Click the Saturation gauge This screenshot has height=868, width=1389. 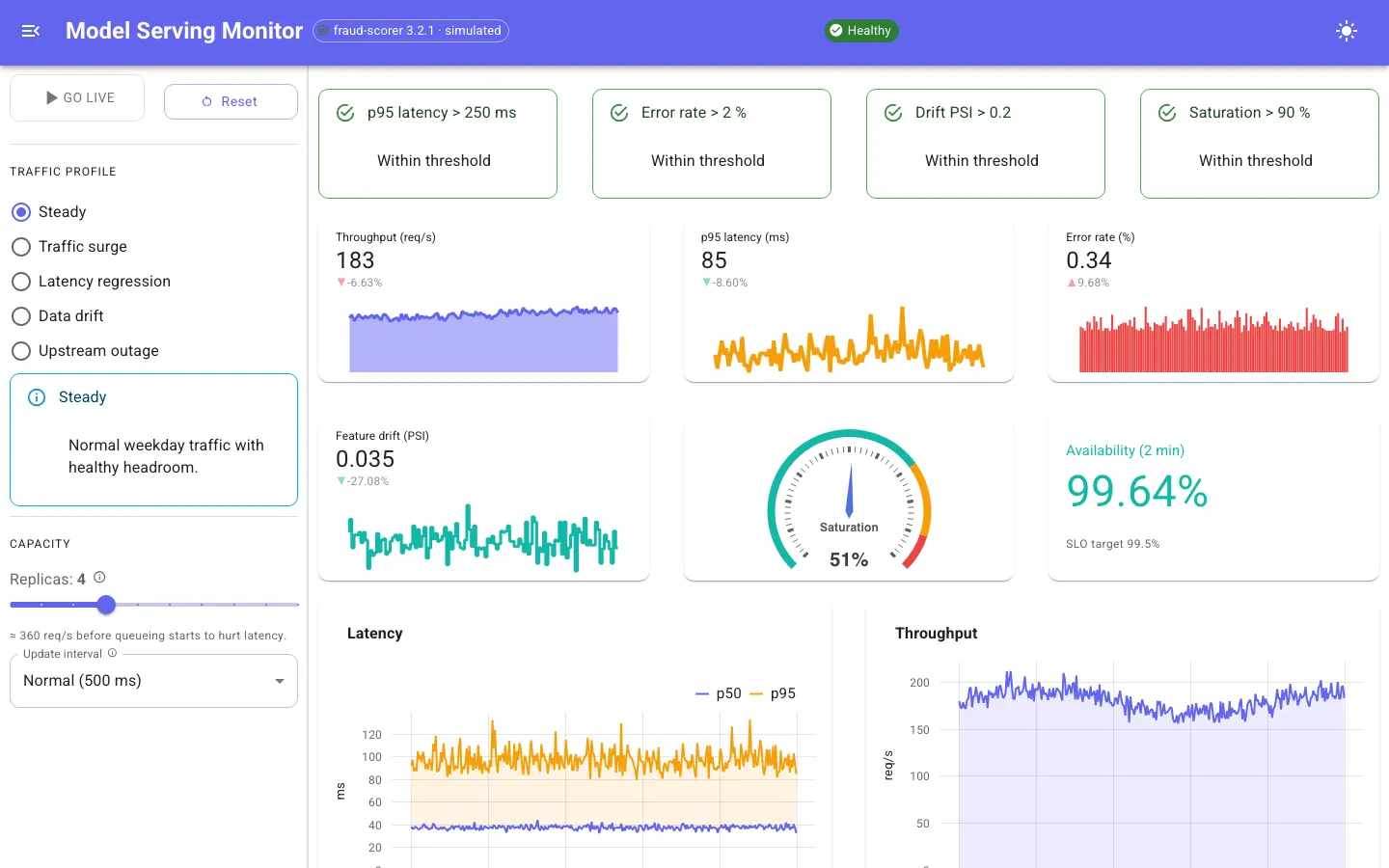(x=849, y=501)
